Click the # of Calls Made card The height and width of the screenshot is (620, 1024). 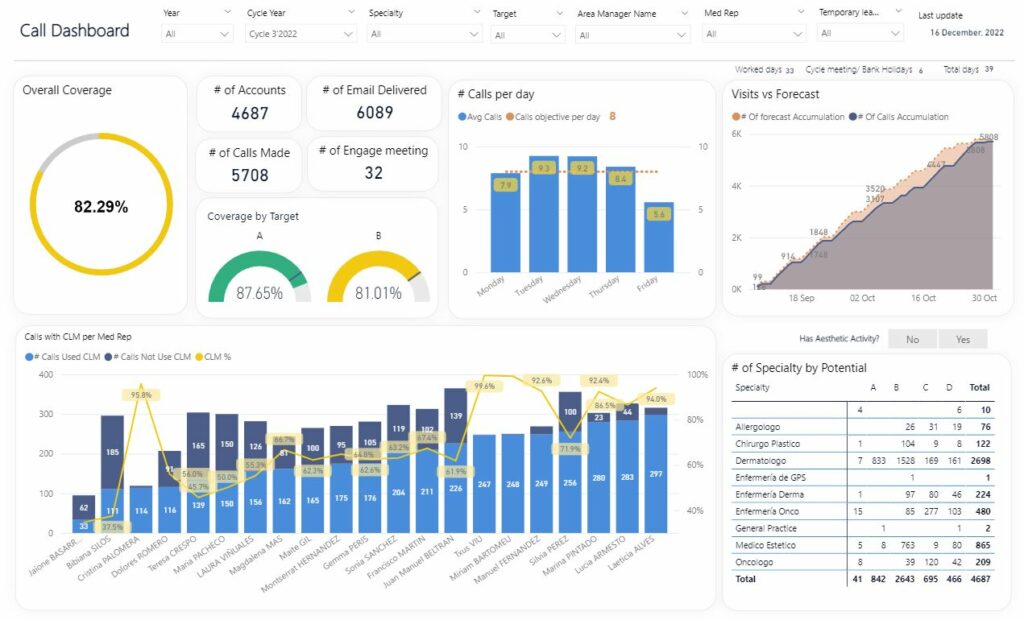point(249,165)
